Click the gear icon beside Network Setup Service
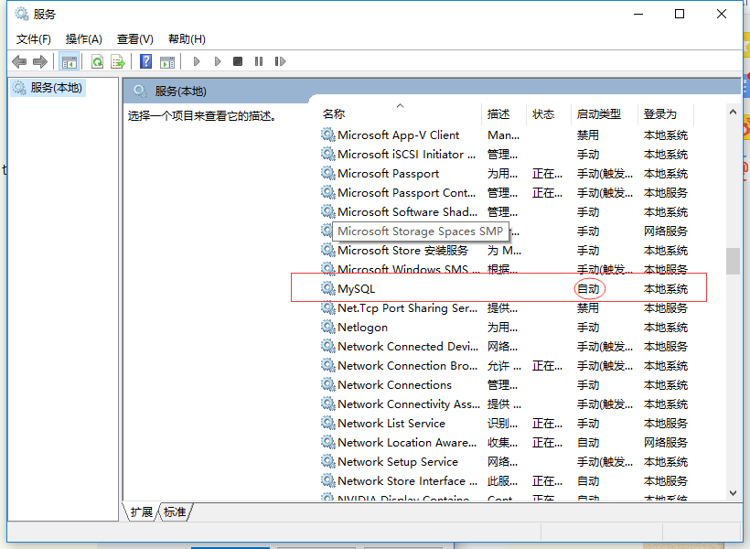The height and width of the screenshot is (549, 750). (328, 461)
